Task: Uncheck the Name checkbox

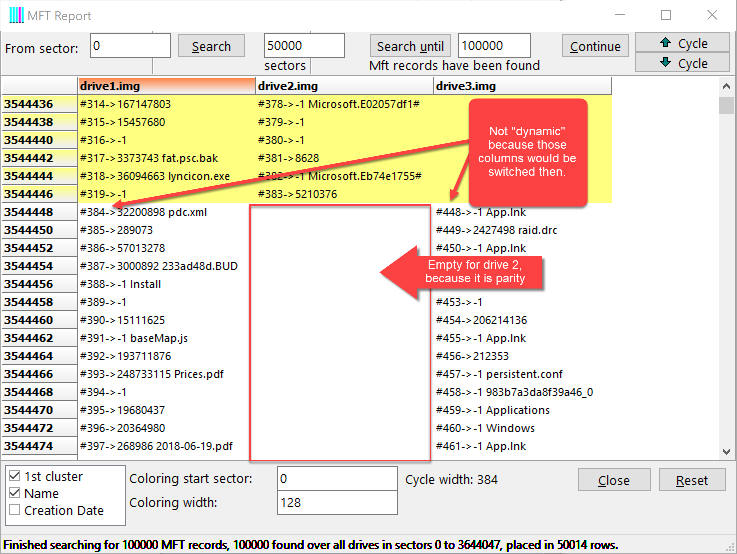Action: coord(14,494)
